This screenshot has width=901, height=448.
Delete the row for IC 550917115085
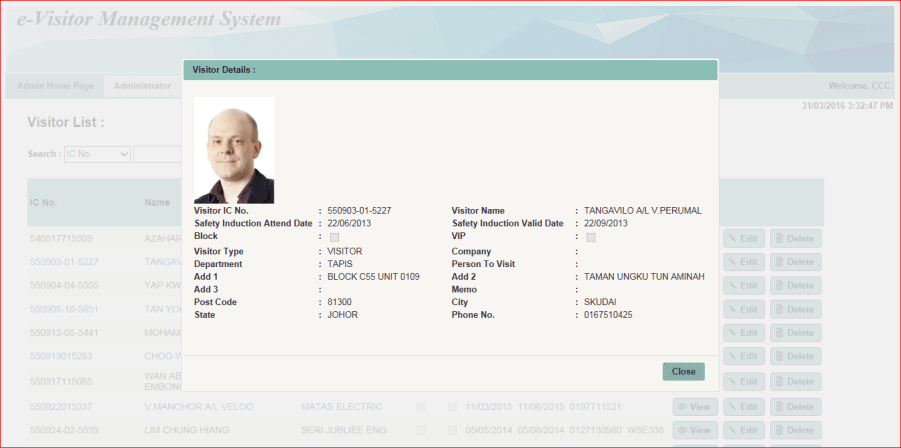pyautogui.click(x=795, y=381)
